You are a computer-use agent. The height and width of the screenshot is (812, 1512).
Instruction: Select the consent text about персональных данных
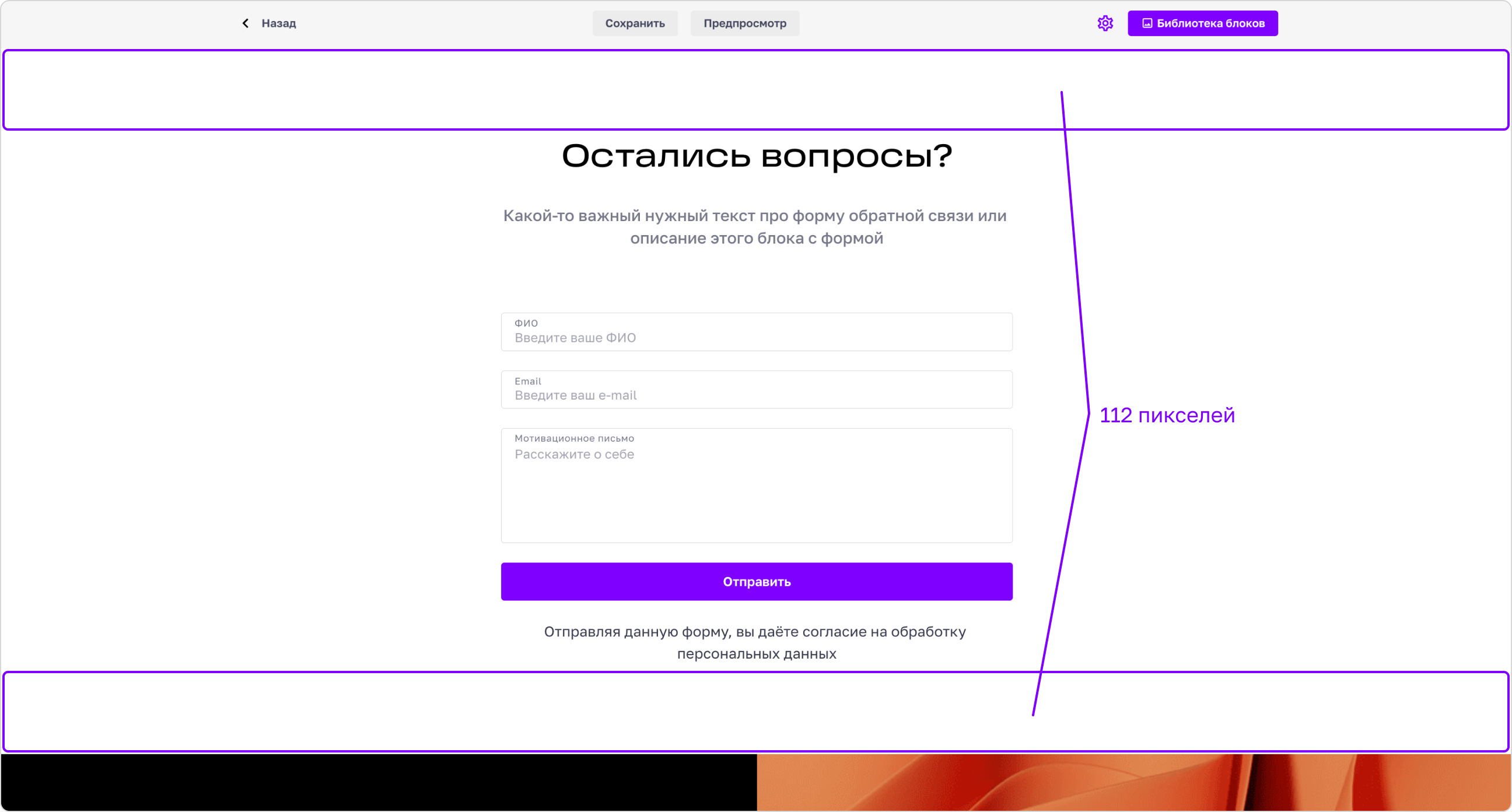click(x=755, y=642)
